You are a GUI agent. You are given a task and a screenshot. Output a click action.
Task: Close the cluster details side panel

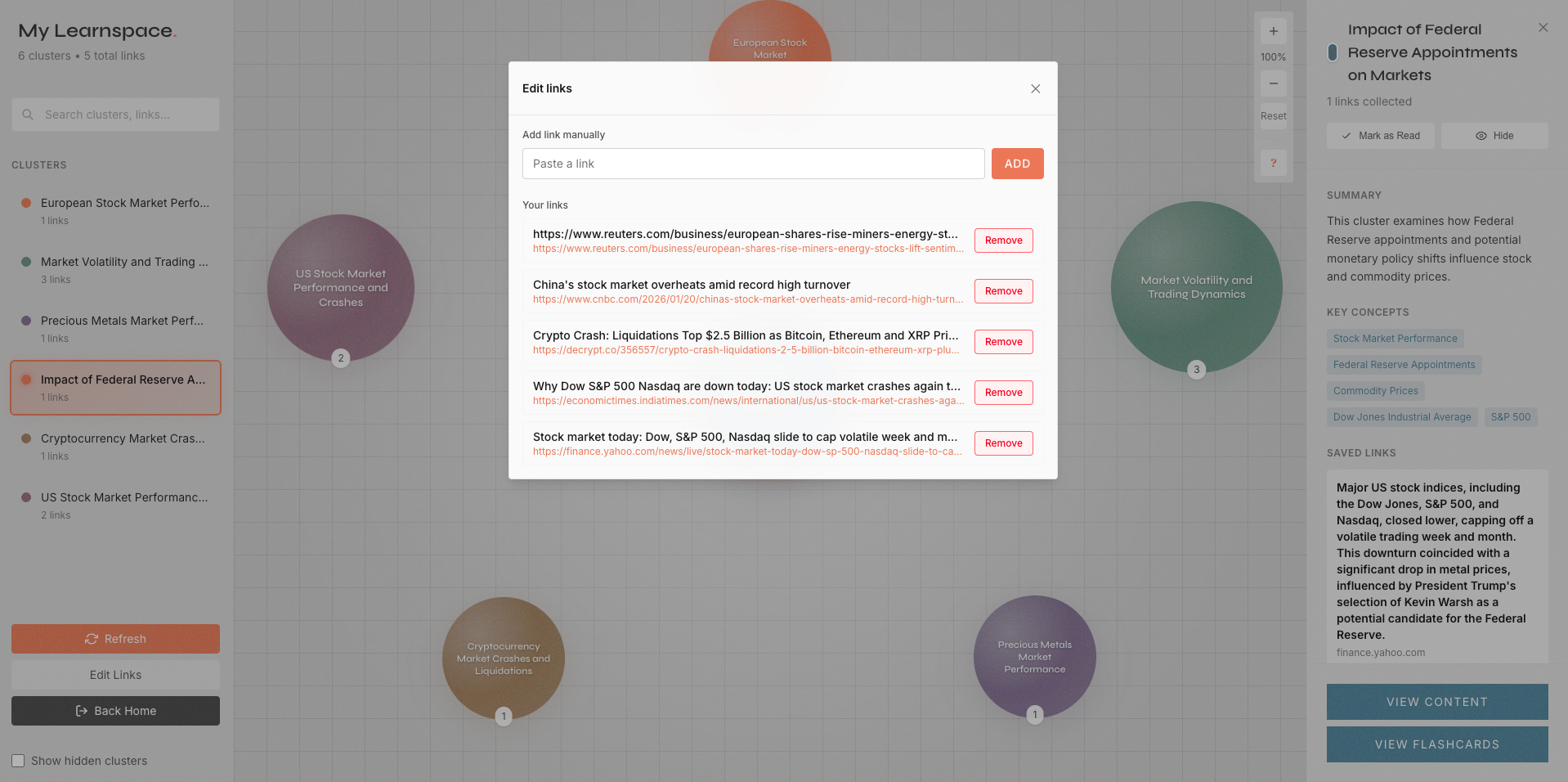coord(1543,28)
